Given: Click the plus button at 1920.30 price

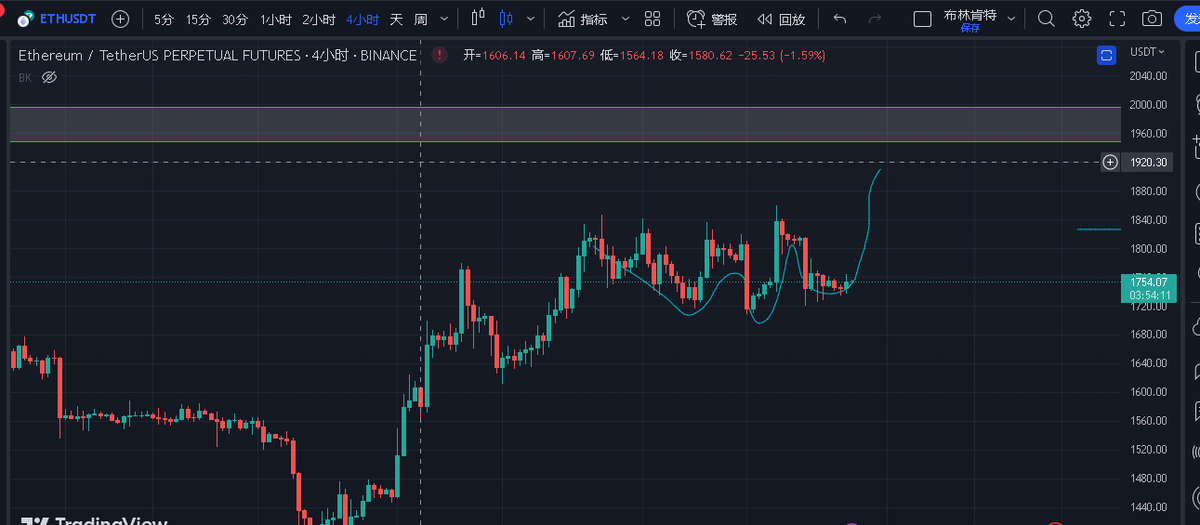Looking at the screenshot, I should coord(1110,162).
